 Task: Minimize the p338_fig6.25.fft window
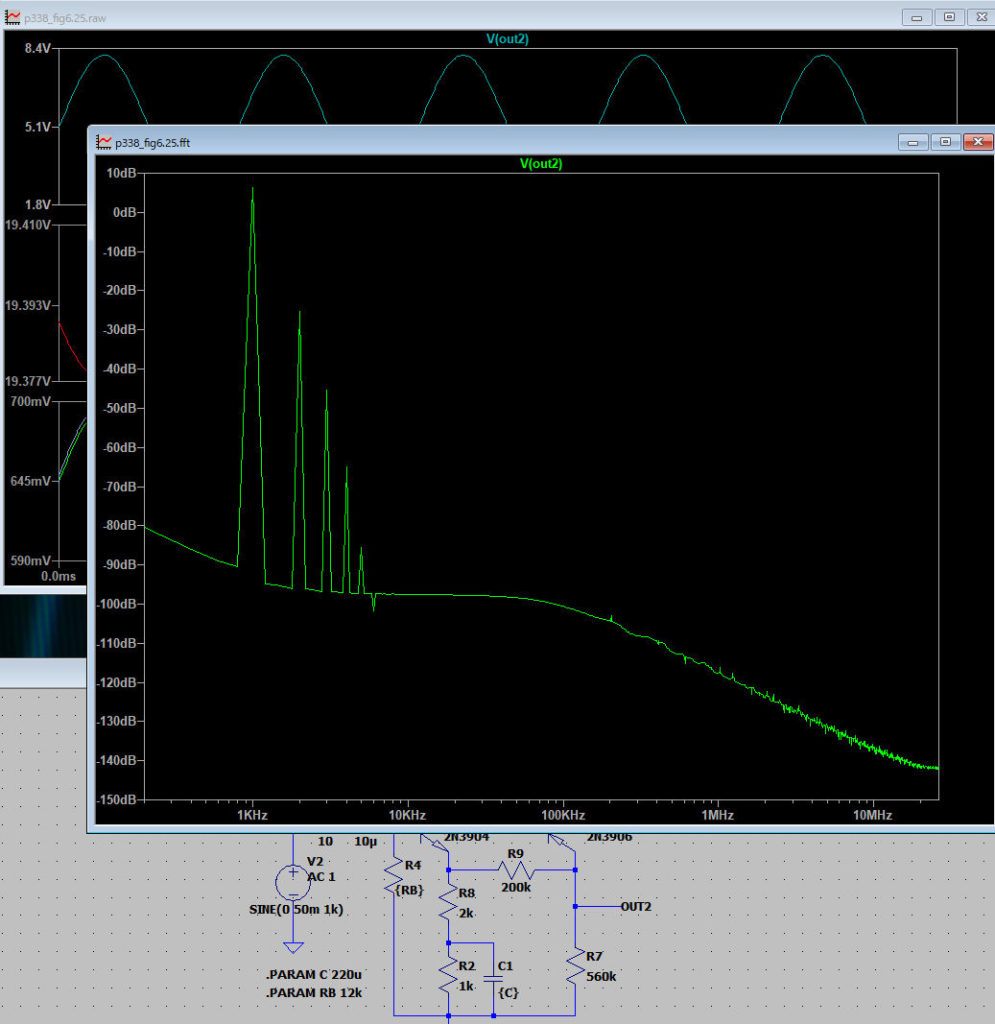pyautogui.click(x=914, y=142)
